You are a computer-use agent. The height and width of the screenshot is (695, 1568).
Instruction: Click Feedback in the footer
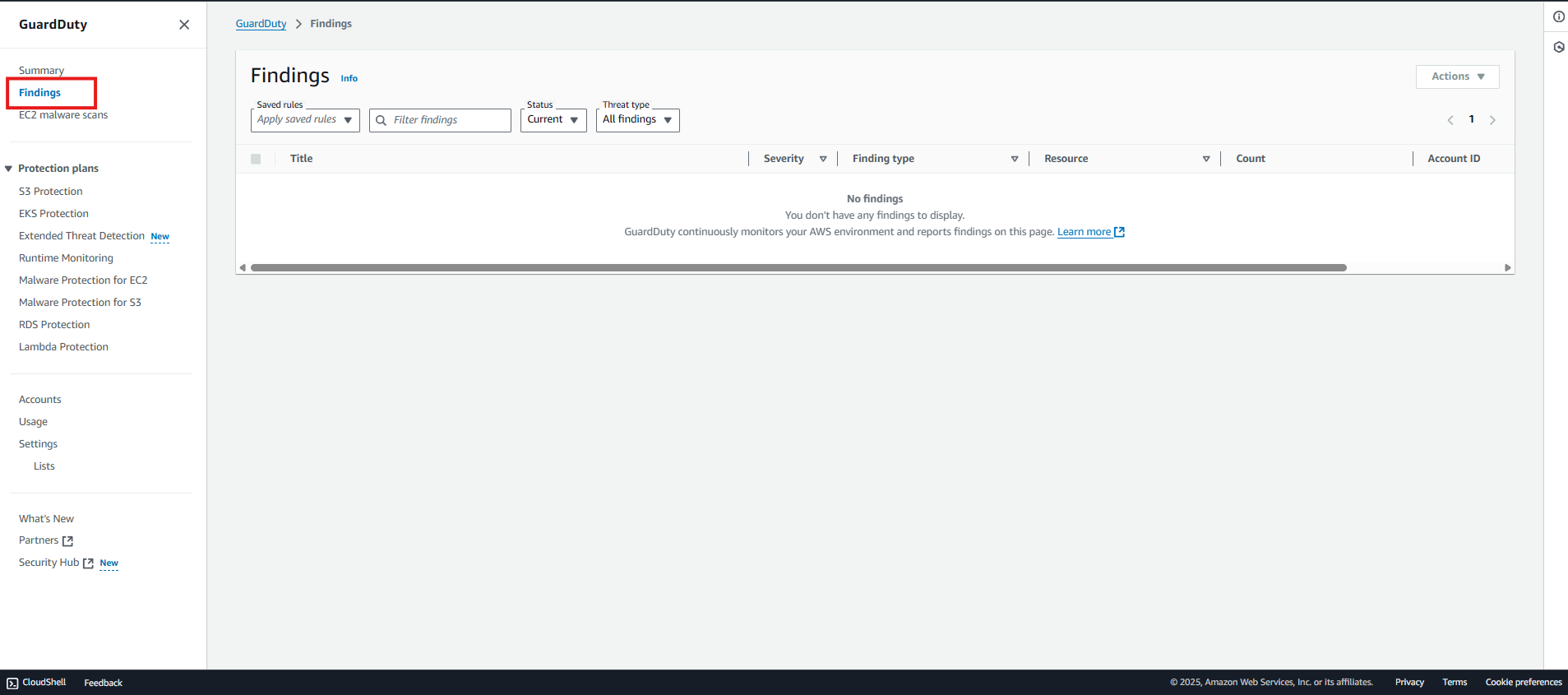103,683
